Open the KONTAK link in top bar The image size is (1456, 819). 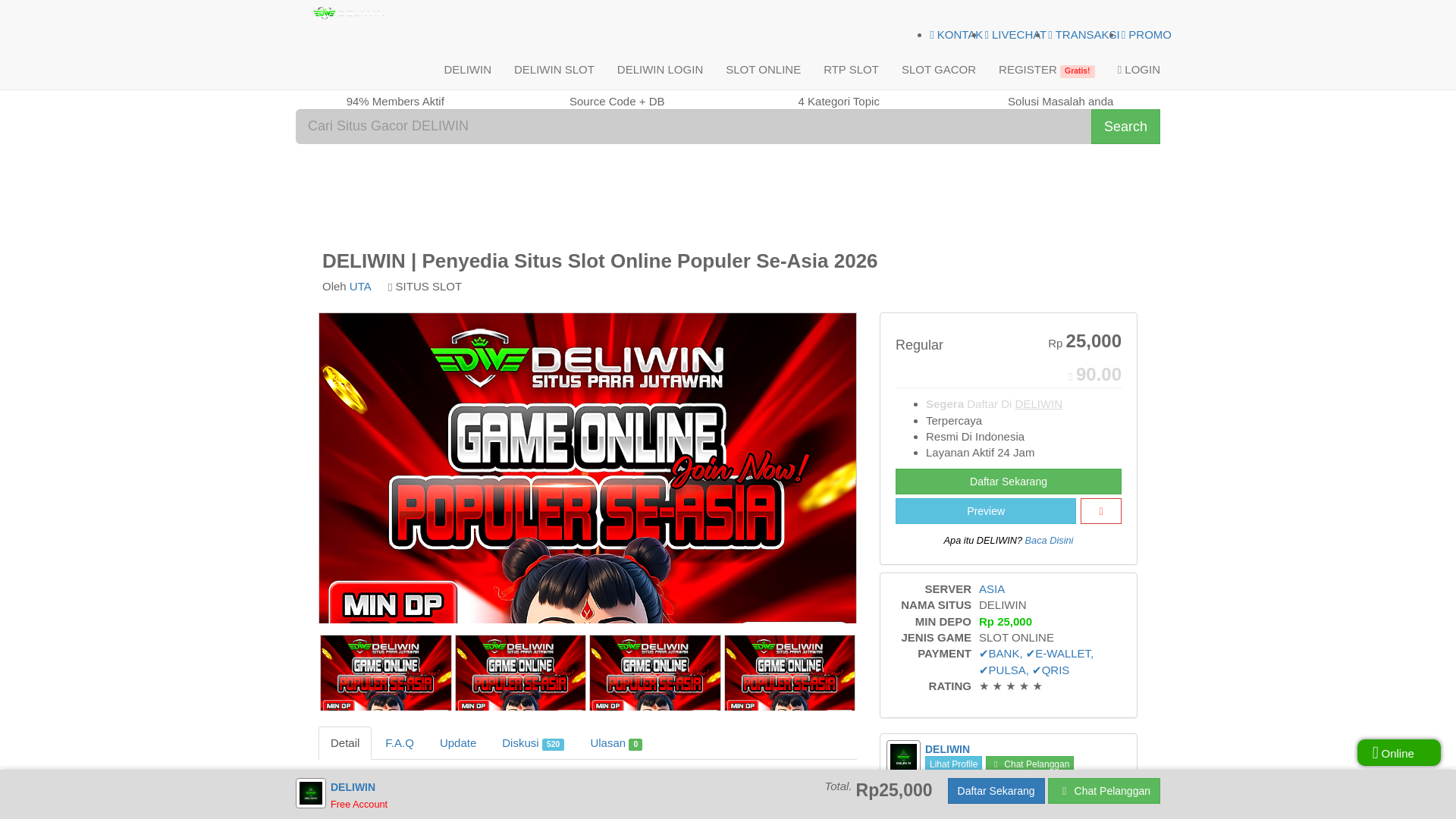[955, 35]
